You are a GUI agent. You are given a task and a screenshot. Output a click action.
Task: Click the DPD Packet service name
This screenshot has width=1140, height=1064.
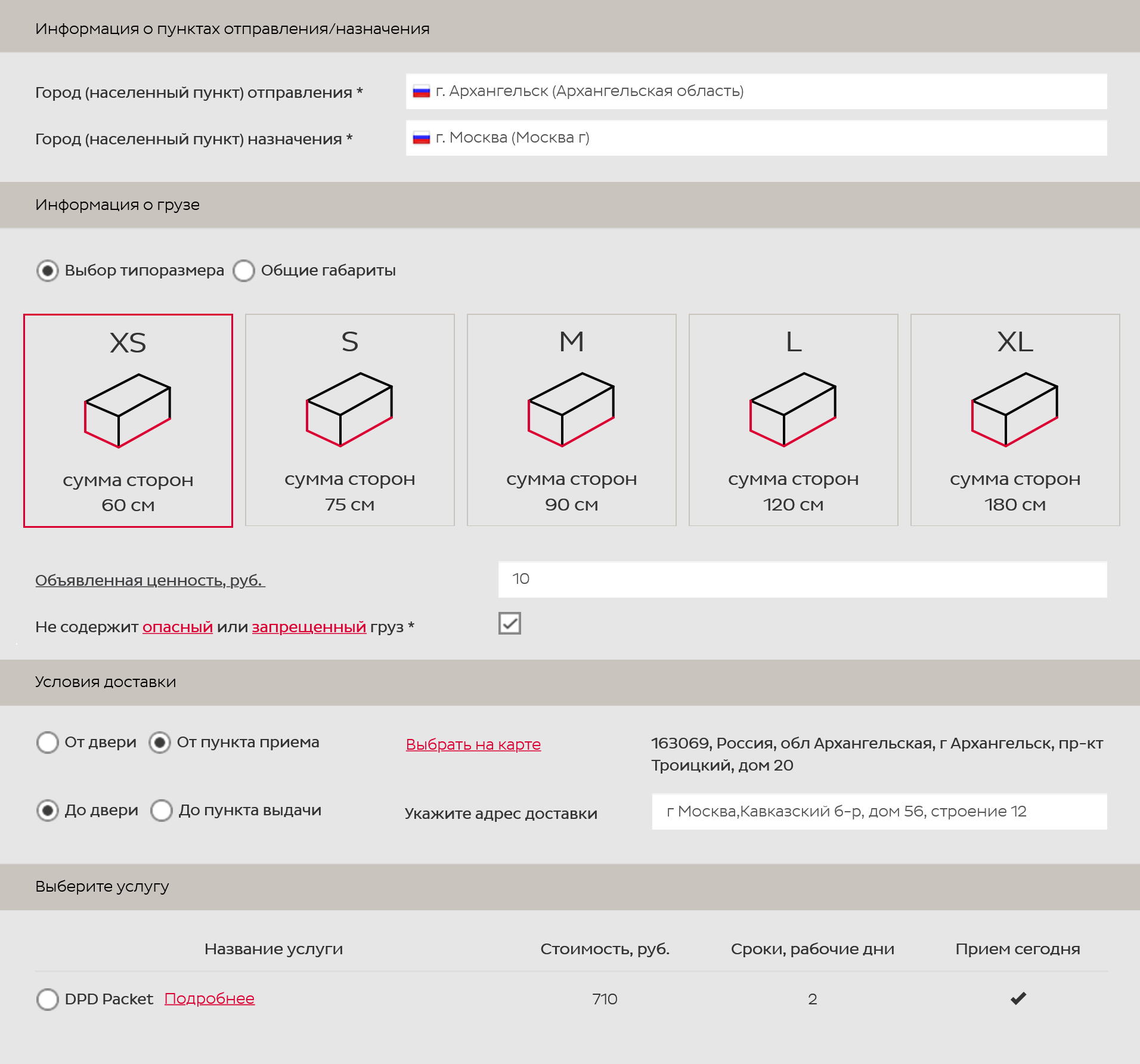point(109,999)
